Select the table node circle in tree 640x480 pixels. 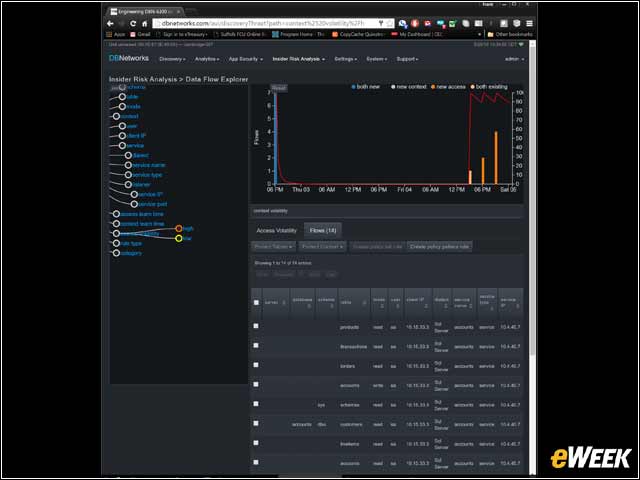(122, 97)
